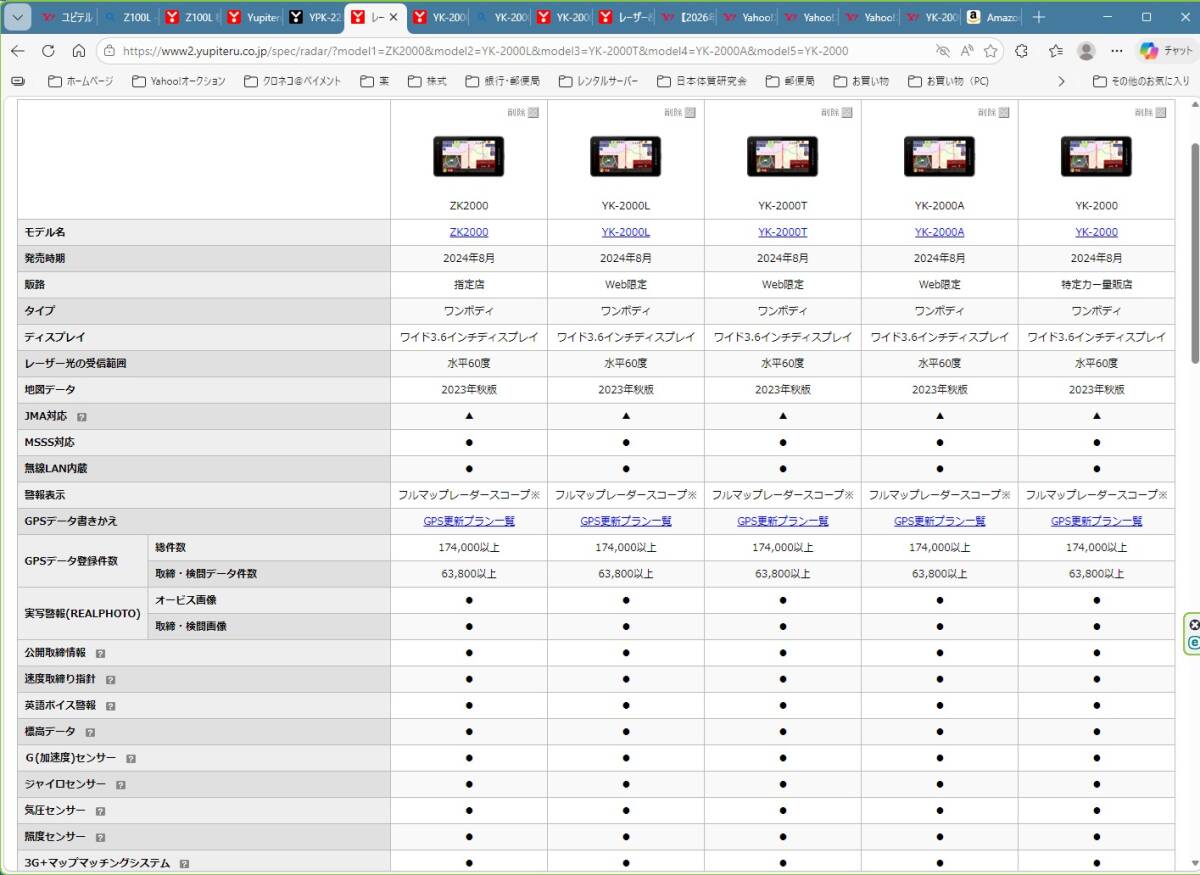
Task: Delete the YK-2000T column using 削除 icon
Action: (x=847, y=113)
